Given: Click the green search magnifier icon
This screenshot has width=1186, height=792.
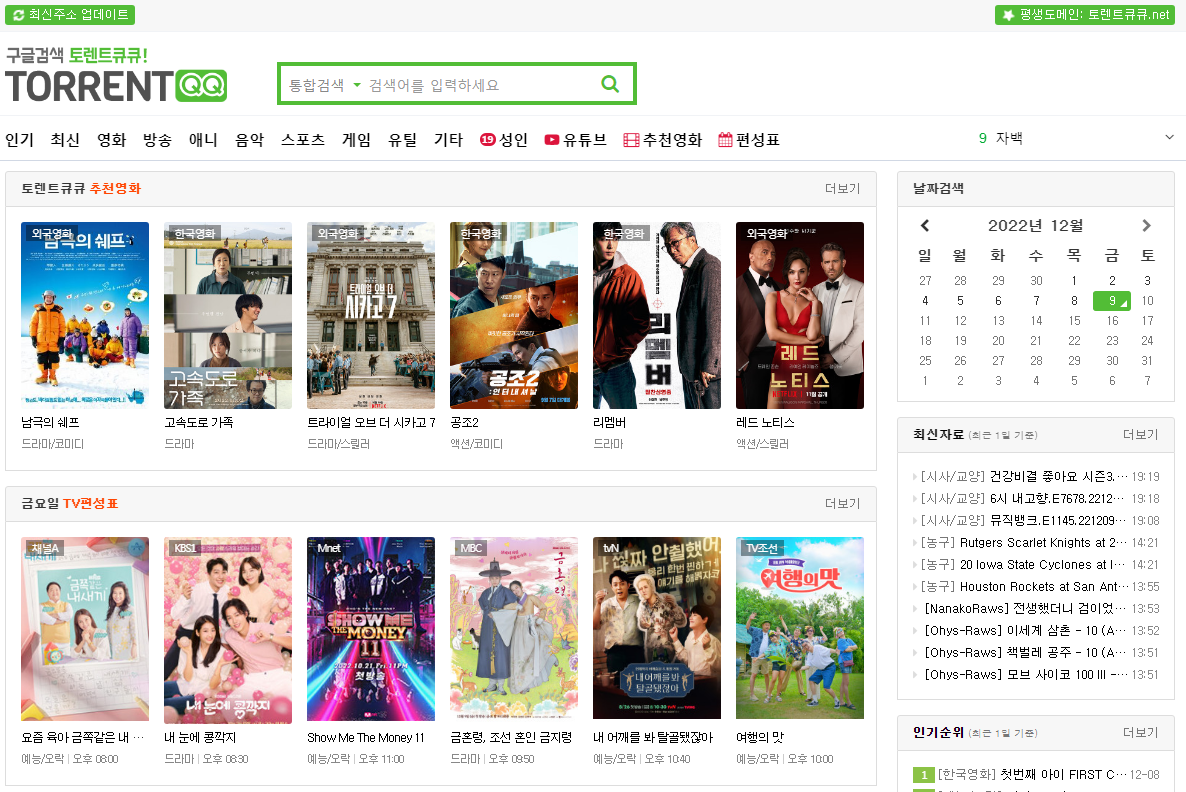Looking at the screenshot, I should click(610, 84).
